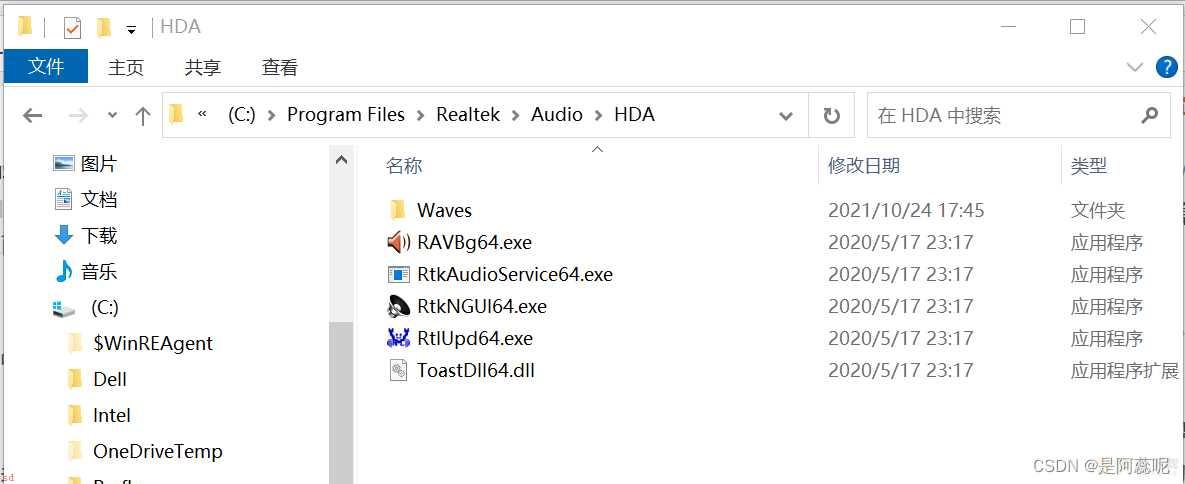Click the 2021/10/24 17:45 date of Waves
Viewport: 1185px width, 484px height.
pyautogui.click(x=906, y=209)
